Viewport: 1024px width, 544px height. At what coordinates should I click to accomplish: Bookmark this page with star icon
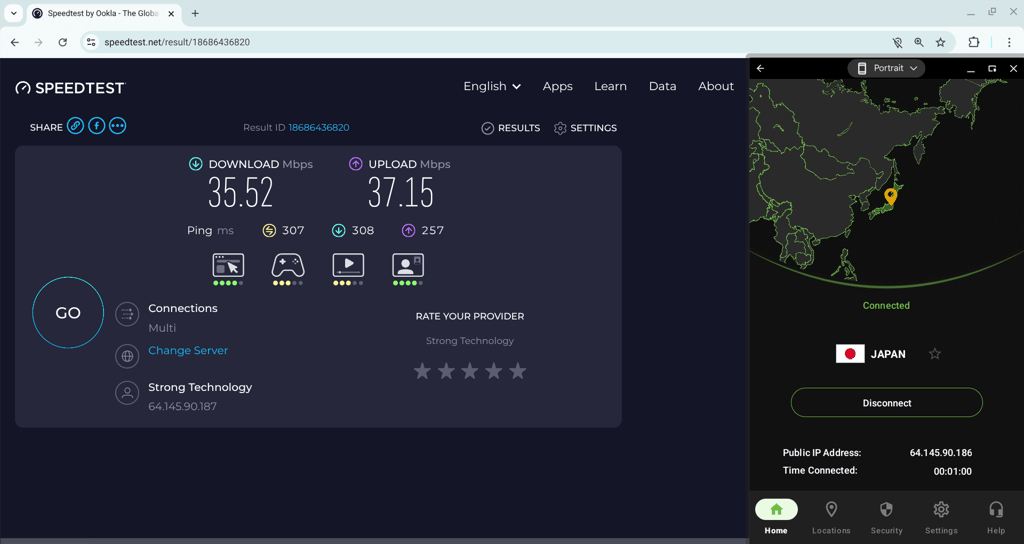[940, 42]
